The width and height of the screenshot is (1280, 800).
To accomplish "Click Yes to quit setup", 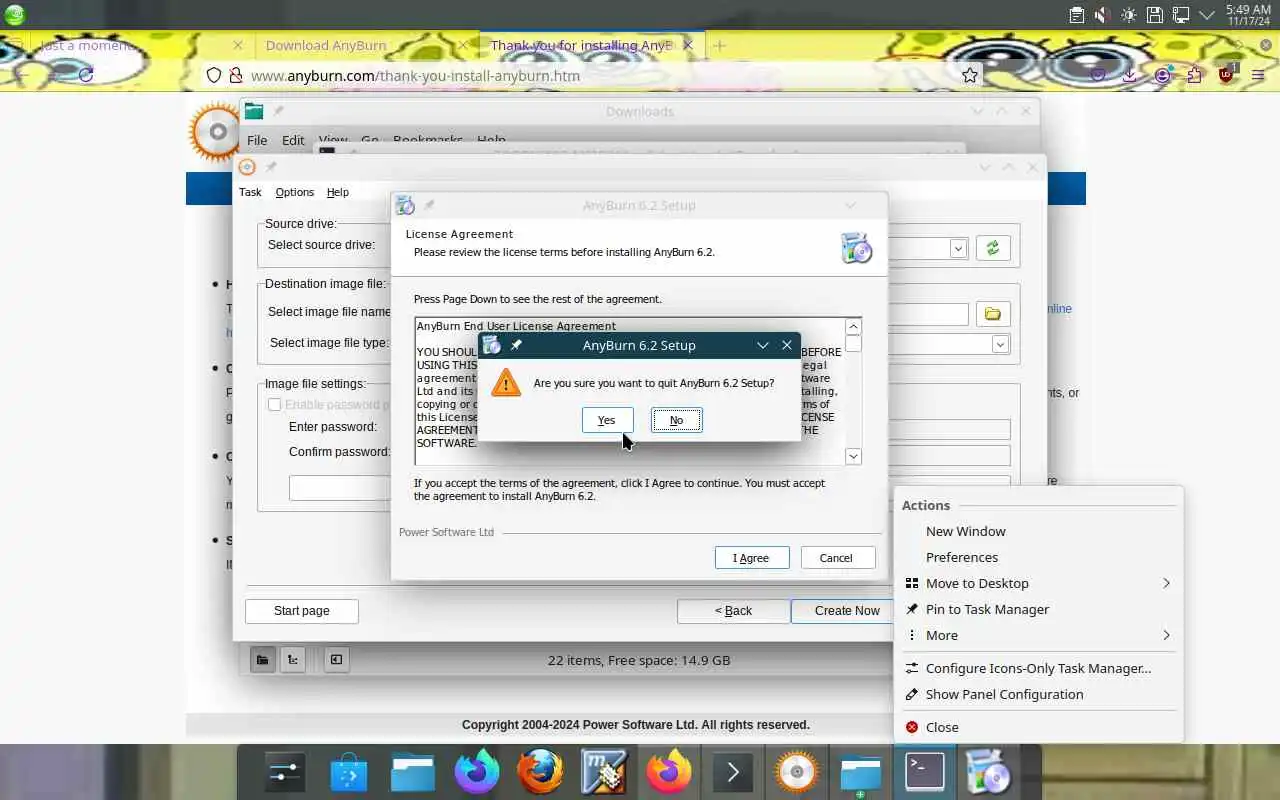I will point(607,420).
